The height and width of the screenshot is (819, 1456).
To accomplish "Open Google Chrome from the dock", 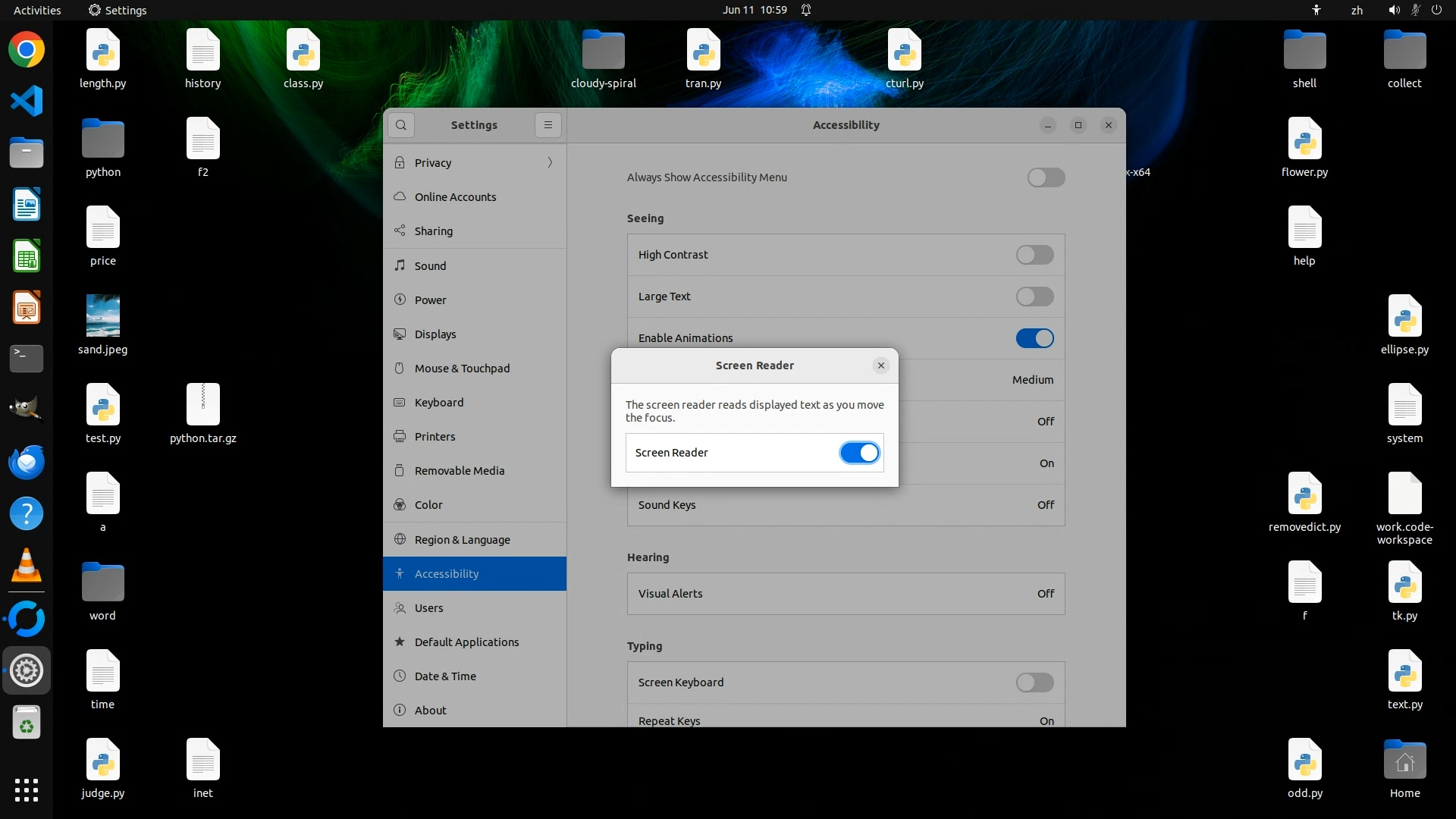I will [x=27, y=50].
